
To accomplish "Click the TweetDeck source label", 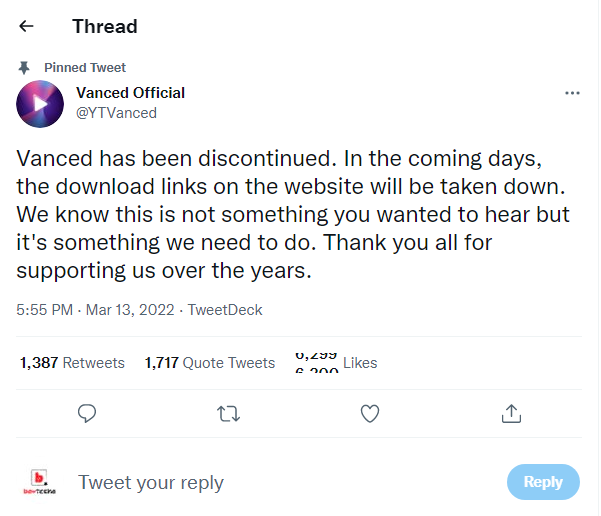I will point(226,310).
